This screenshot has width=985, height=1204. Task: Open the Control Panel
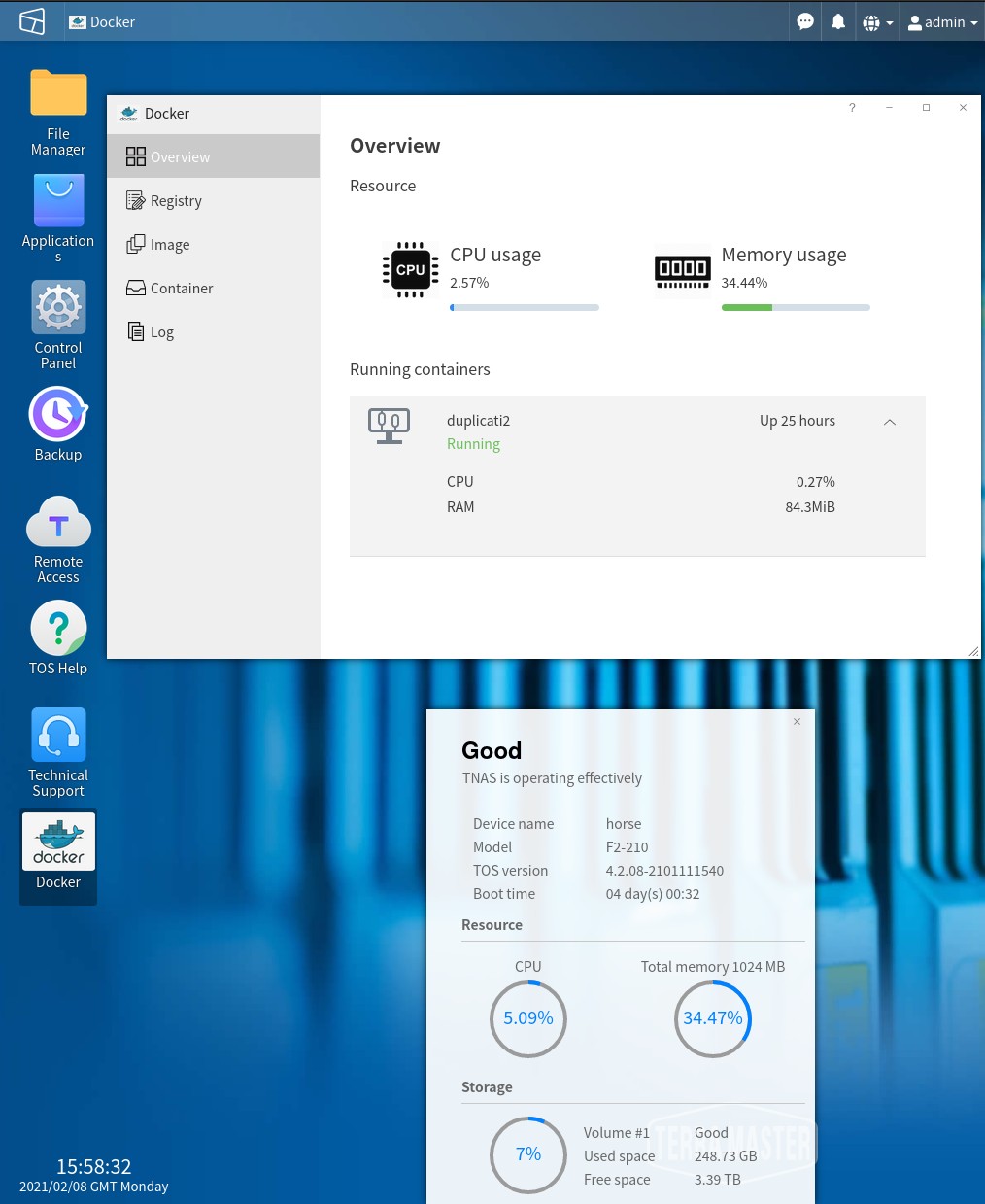tap(58, 307)
